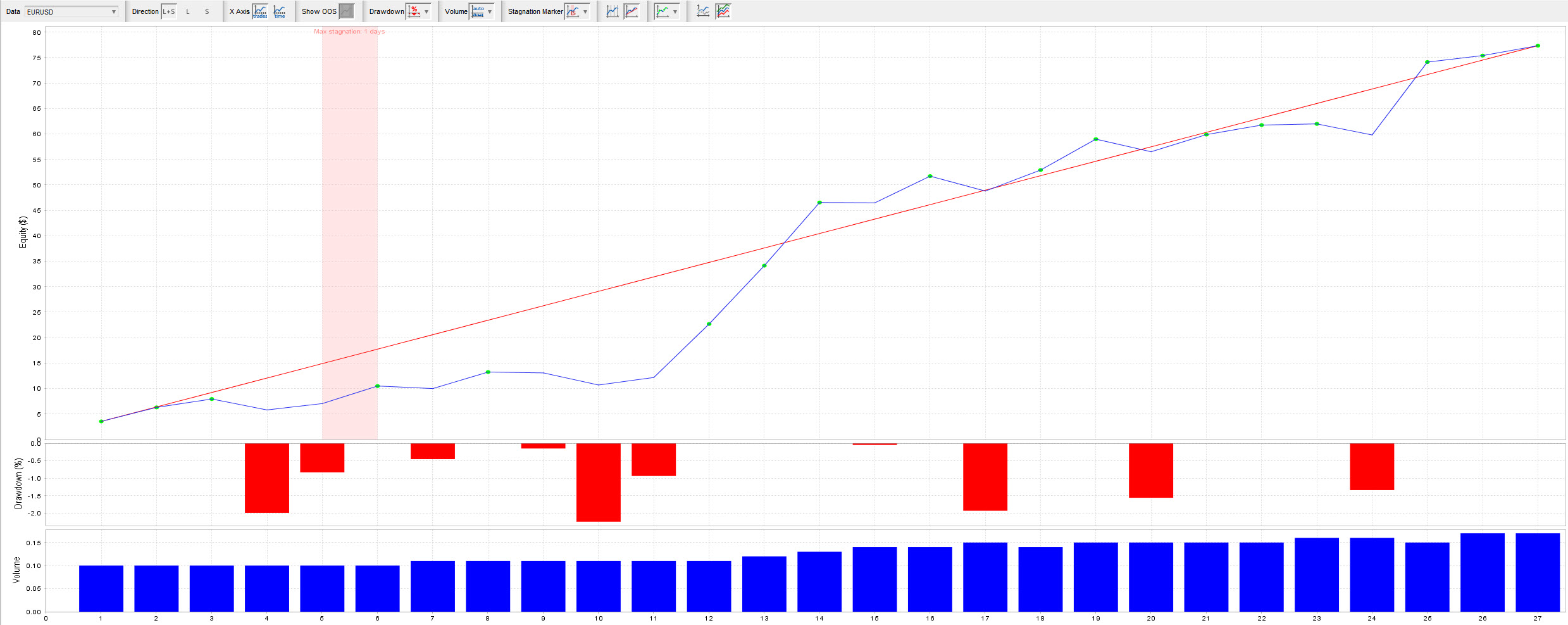Image resolution: width=1568 pixels, height=625 pixels.
Task: Select L+S direction toggle
Action: point(169,11)
